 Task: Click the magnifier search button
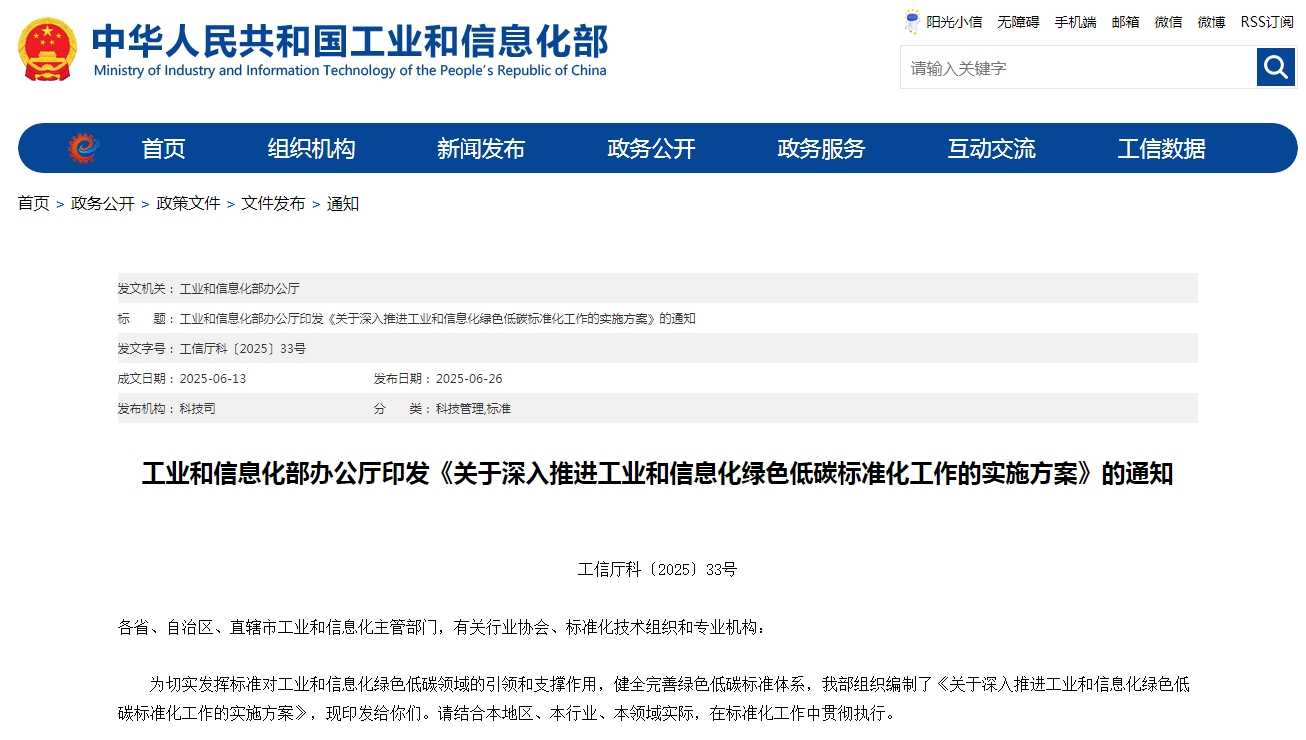1275,67
